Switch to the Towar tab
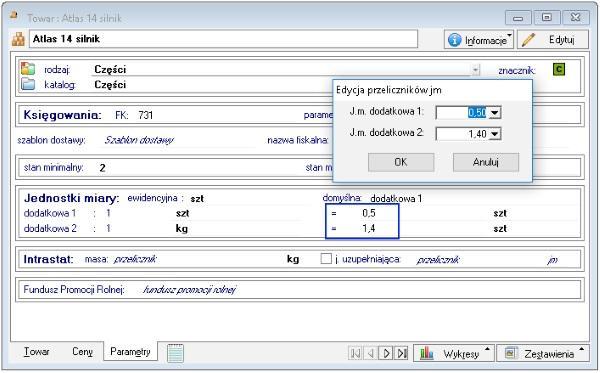This screenshot has width=600, height=373. click(36, 352)
